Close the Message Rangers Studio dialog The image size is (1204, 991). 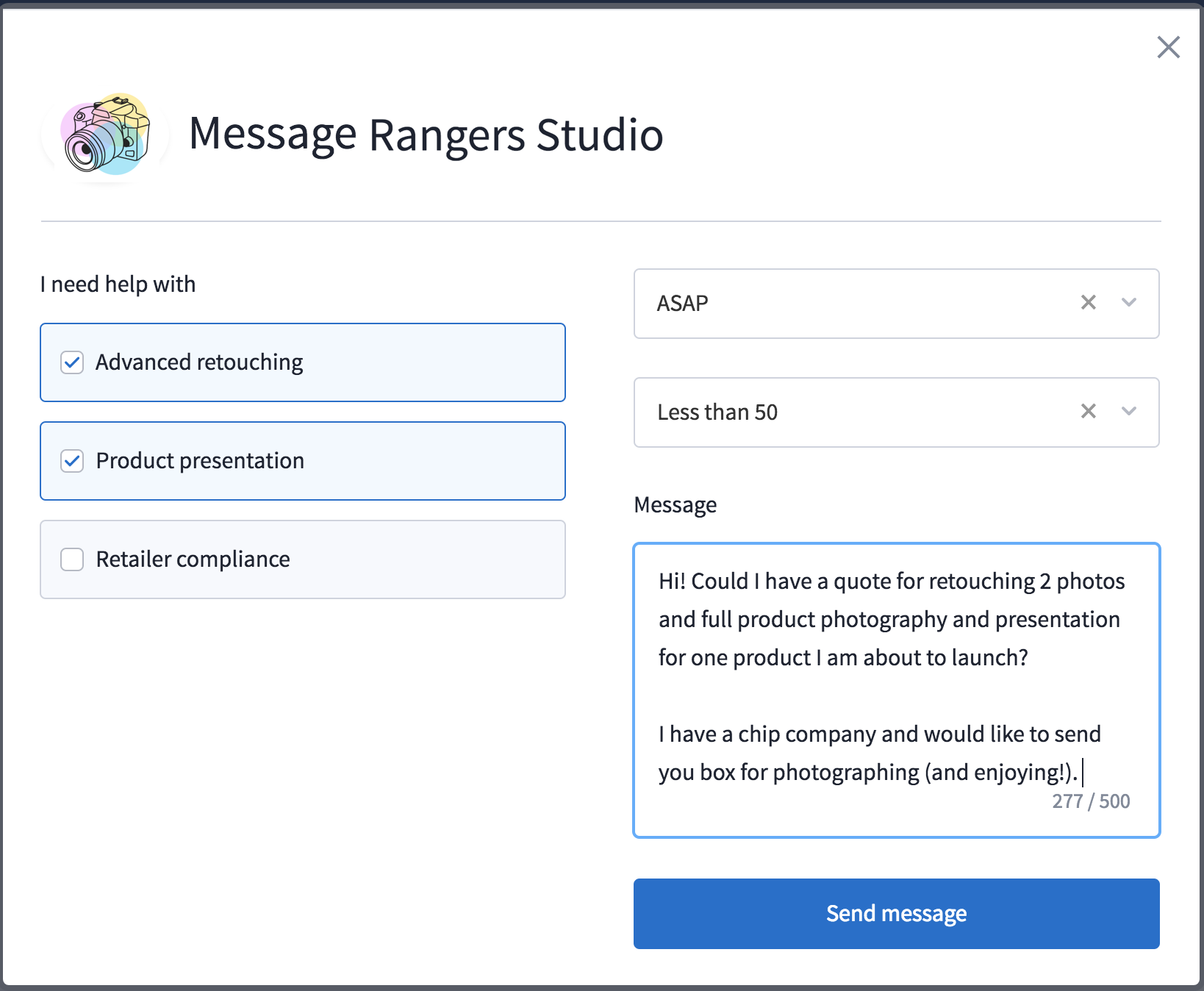pyautogui.click(x=1168, y=47)
